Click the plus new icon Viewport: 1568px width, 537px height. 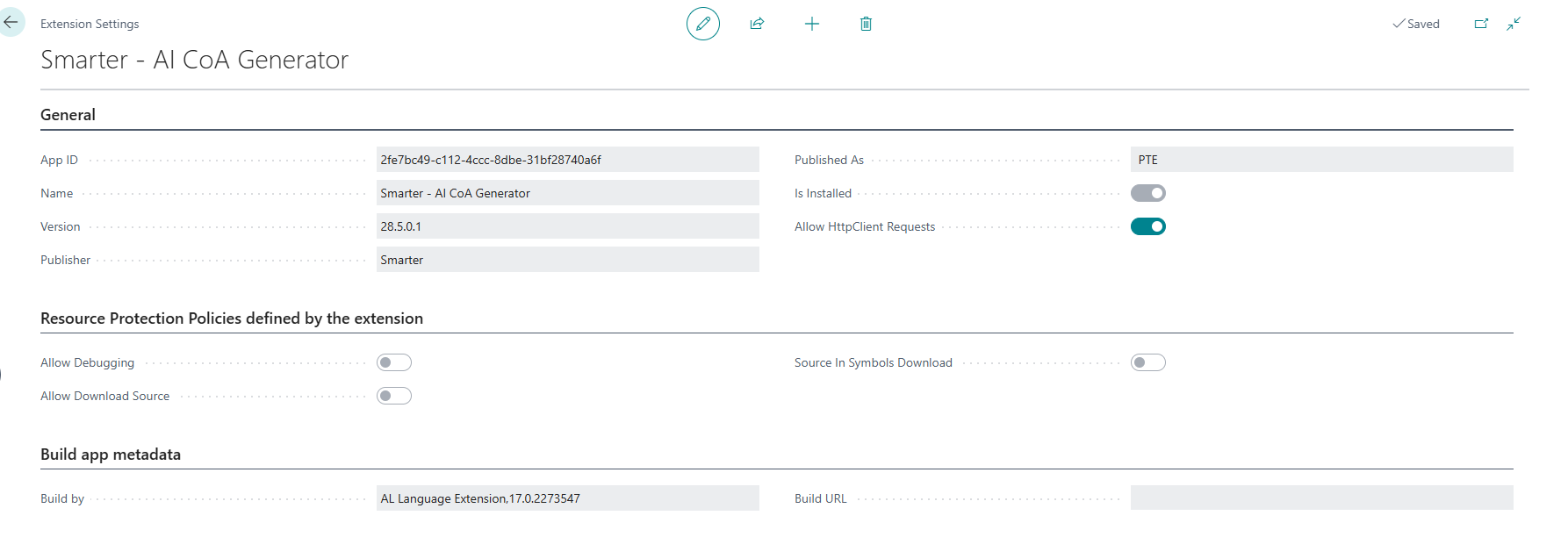click(812, 24)
